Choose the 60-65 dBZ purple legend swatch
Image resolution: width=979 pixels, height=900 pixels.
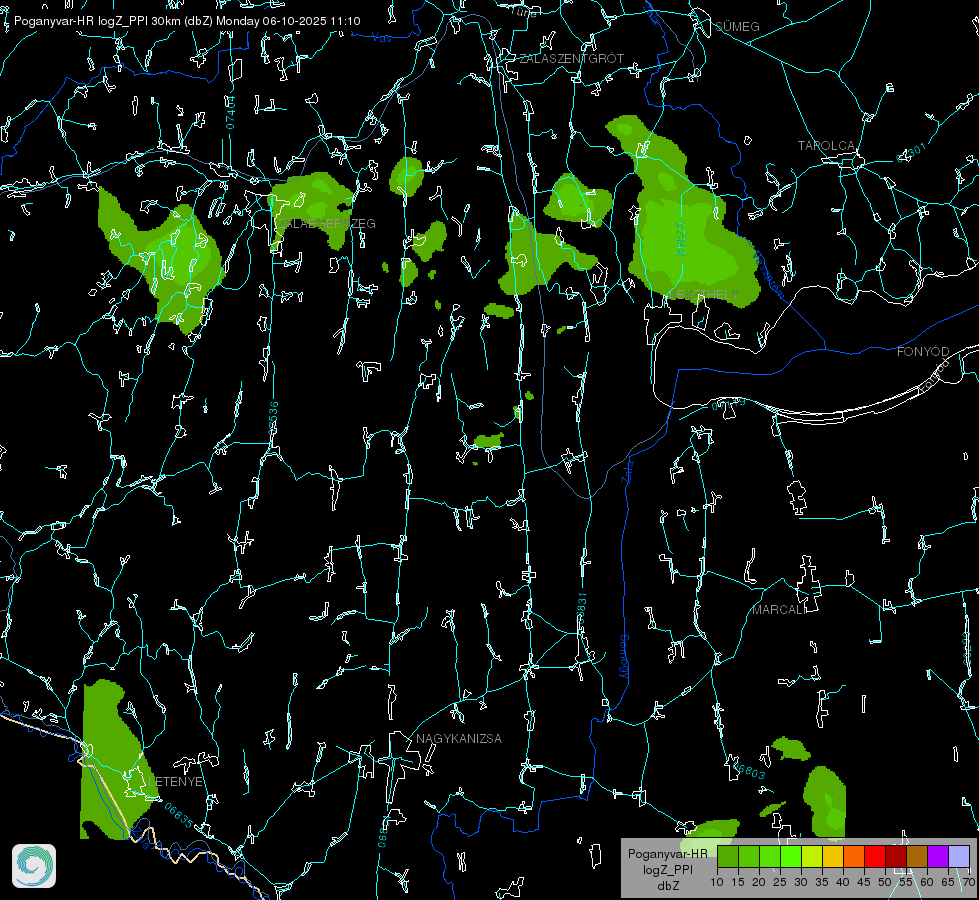[938, 856]
